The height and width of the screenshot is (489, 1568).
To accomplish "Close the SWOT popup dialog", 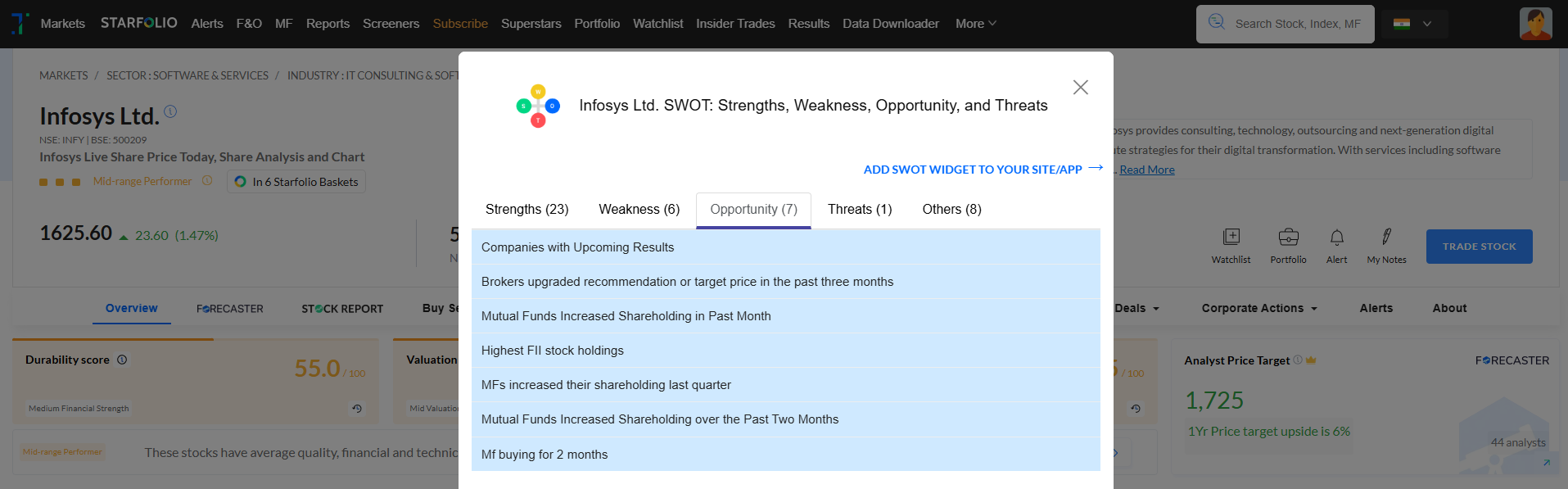I will [x=1080, y=88].
